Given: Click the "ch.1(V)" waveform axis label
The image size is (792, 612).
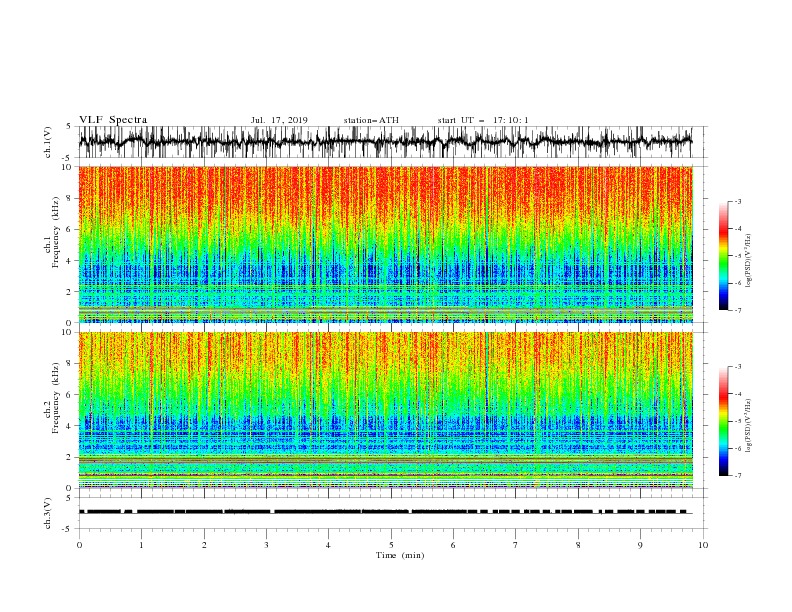Looking at the screenshot, I should [x=48, y=142].
